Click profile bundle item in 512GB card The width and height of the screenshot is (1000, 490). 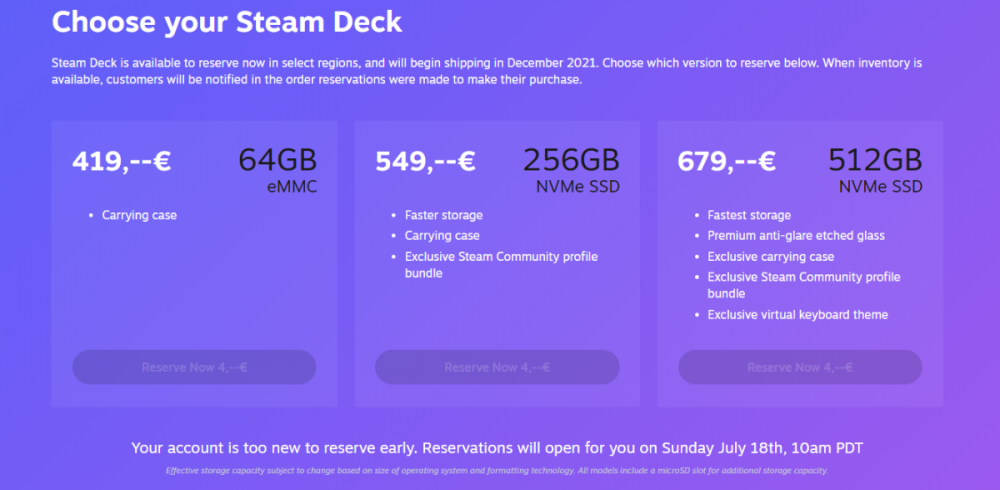pyautogui.click(x=804, y=285)
